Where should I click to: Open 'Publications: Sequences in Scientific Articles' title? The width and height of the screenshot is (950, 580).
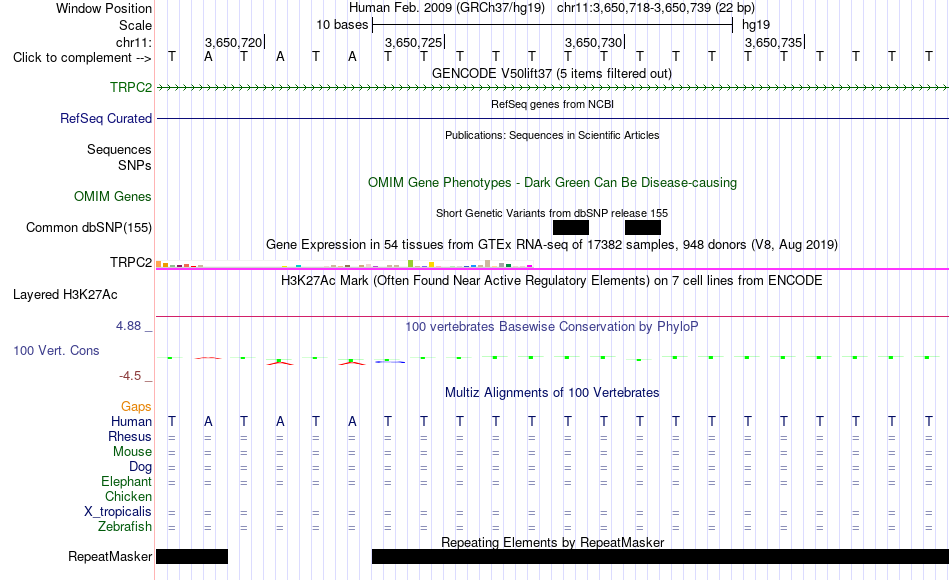[552, 135]
